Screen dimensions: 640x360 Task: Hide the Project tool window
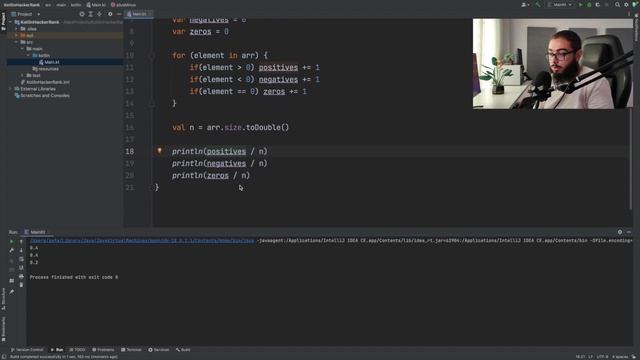tap(118, 14)
